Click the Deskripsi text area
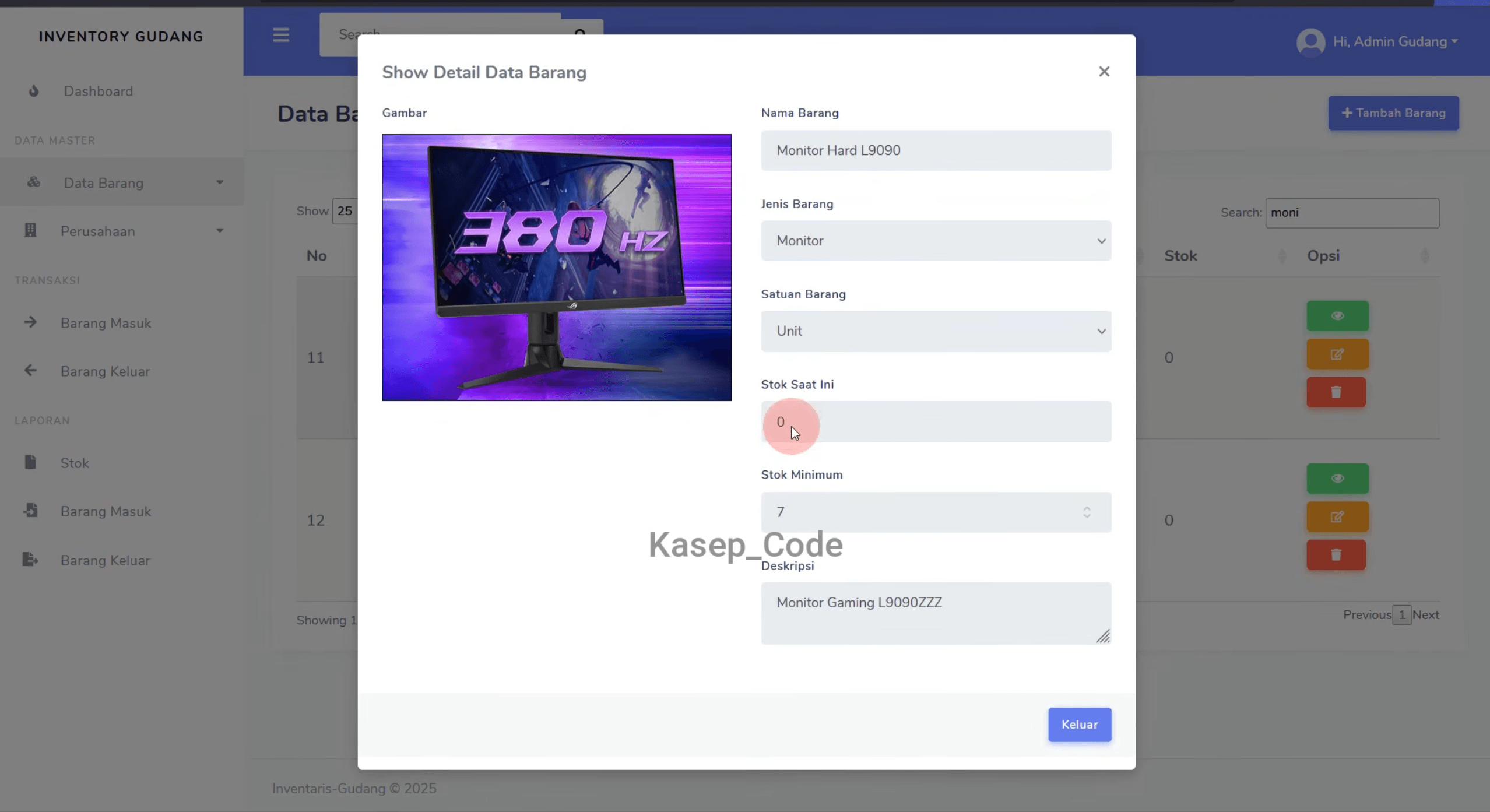The height and width of the screenshot is (812, 1490). [x=936, y=613]
